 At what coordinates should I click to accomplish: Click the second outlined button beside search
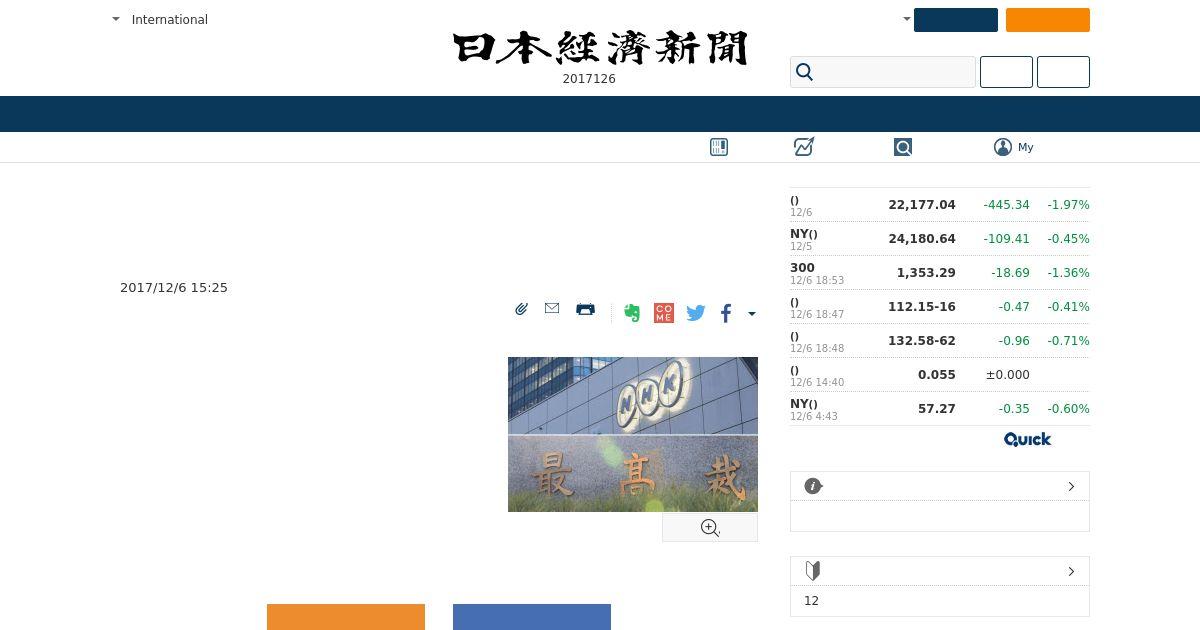(x=1063, y=72)
